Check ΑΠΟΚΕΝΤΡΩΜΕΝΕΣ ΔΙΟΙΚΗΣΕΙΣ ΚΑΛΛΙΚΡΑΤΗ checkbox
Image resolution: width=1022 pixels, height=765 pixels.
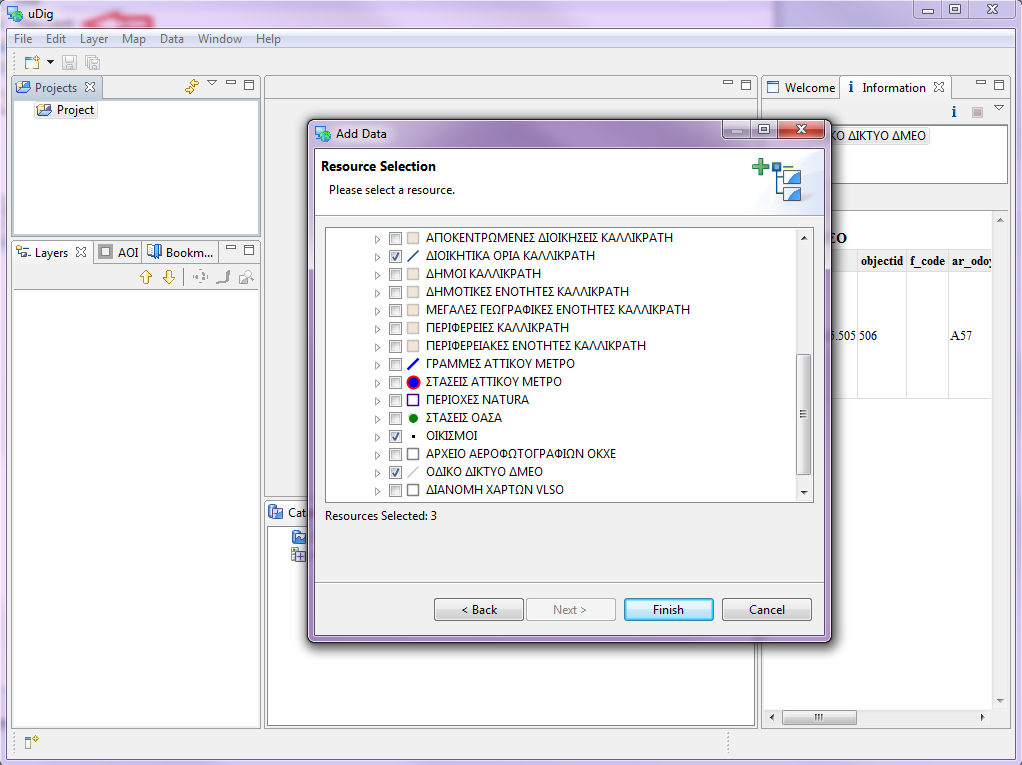pyautogui.click(x=395, y=238)
